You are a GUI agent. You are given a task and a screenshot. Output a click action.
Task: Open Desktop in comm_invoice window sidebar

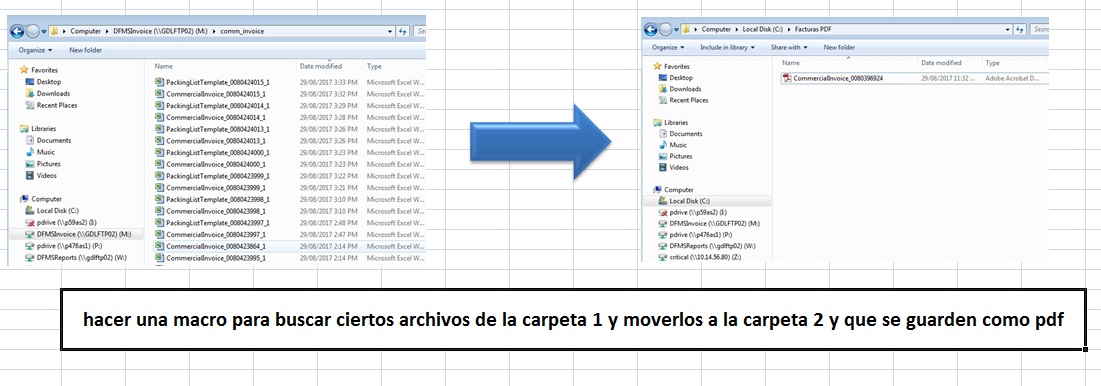48,82
